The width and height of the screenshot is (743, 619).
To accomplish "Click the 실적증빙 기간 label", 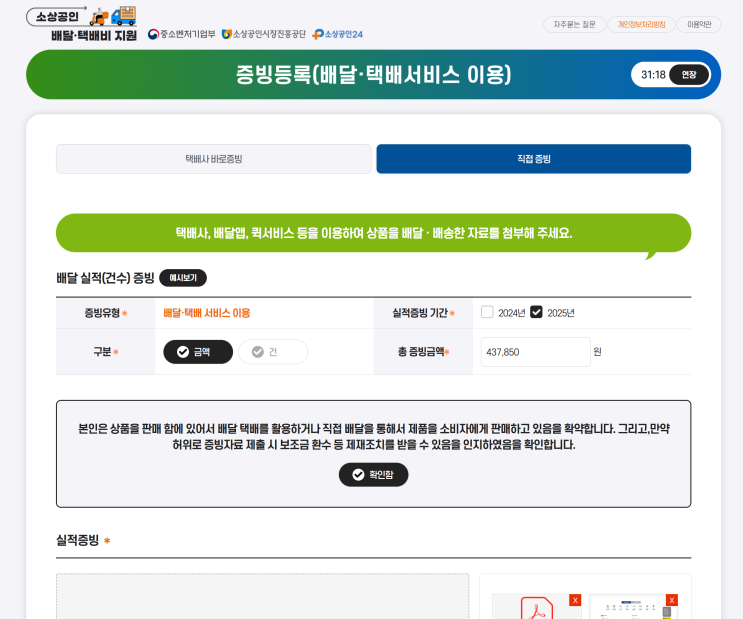I will (x=420, y=313).
